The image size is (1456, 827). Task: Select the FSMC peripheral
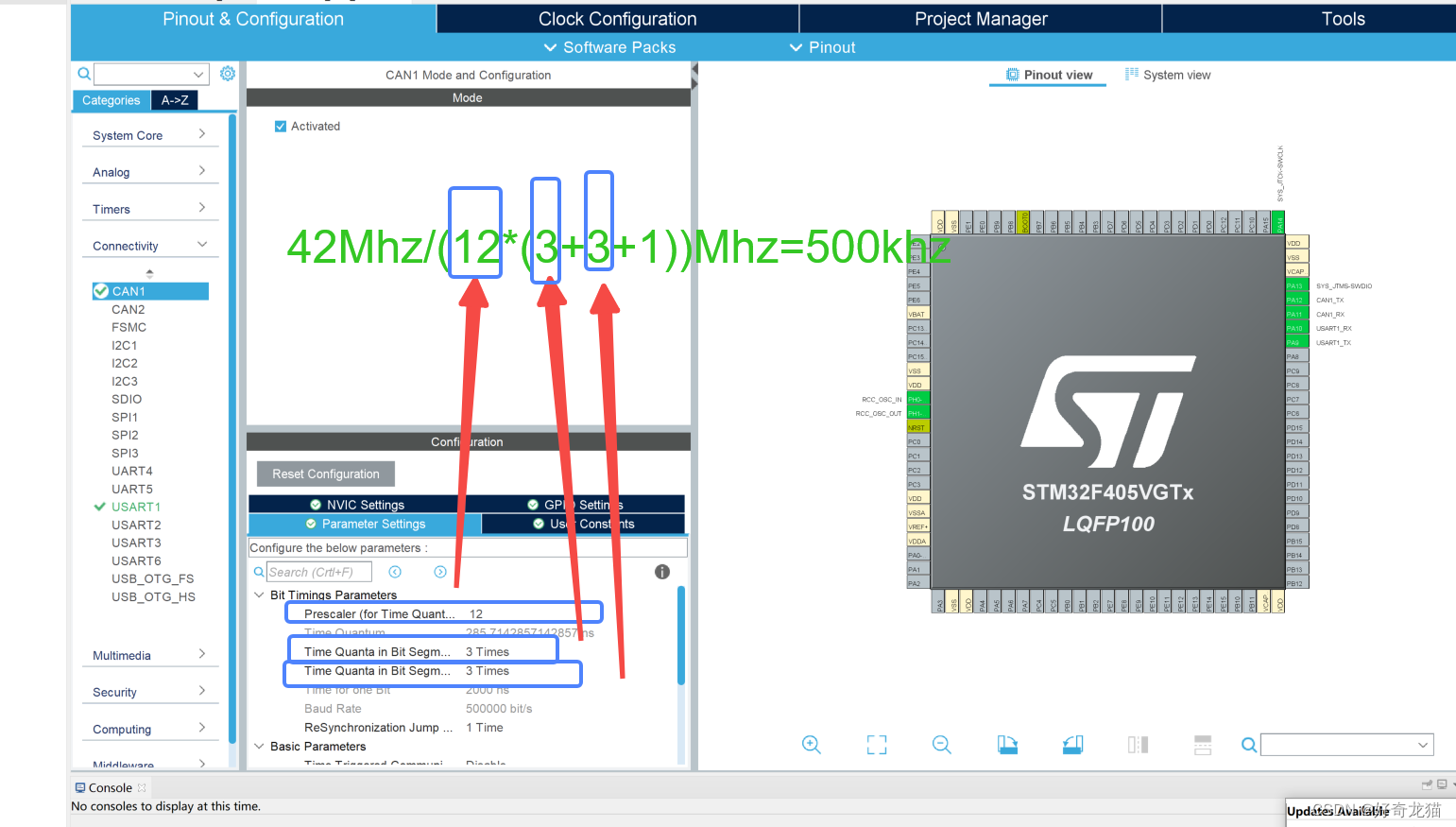[129, 327]
